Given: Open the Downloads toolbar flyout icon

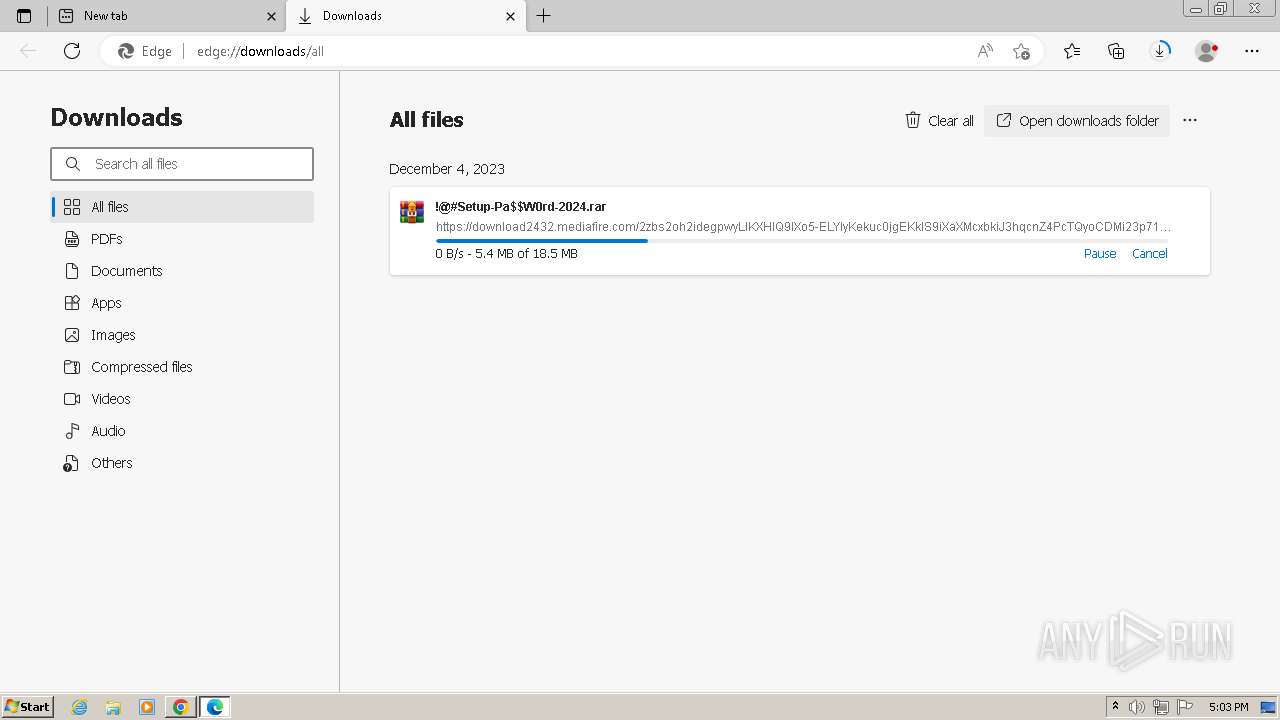Looking at the screenshot, I should (1160, 51).
